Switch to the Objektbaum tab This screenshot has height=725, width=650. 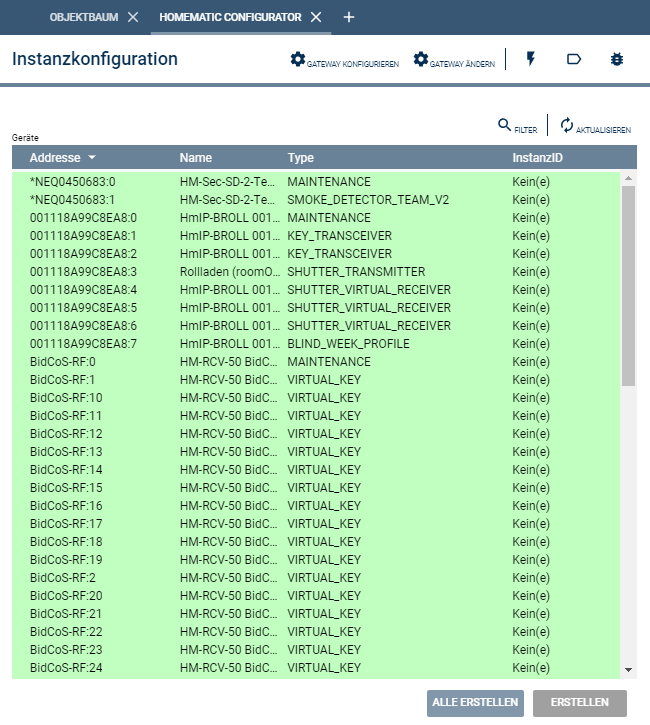[84, 17]
